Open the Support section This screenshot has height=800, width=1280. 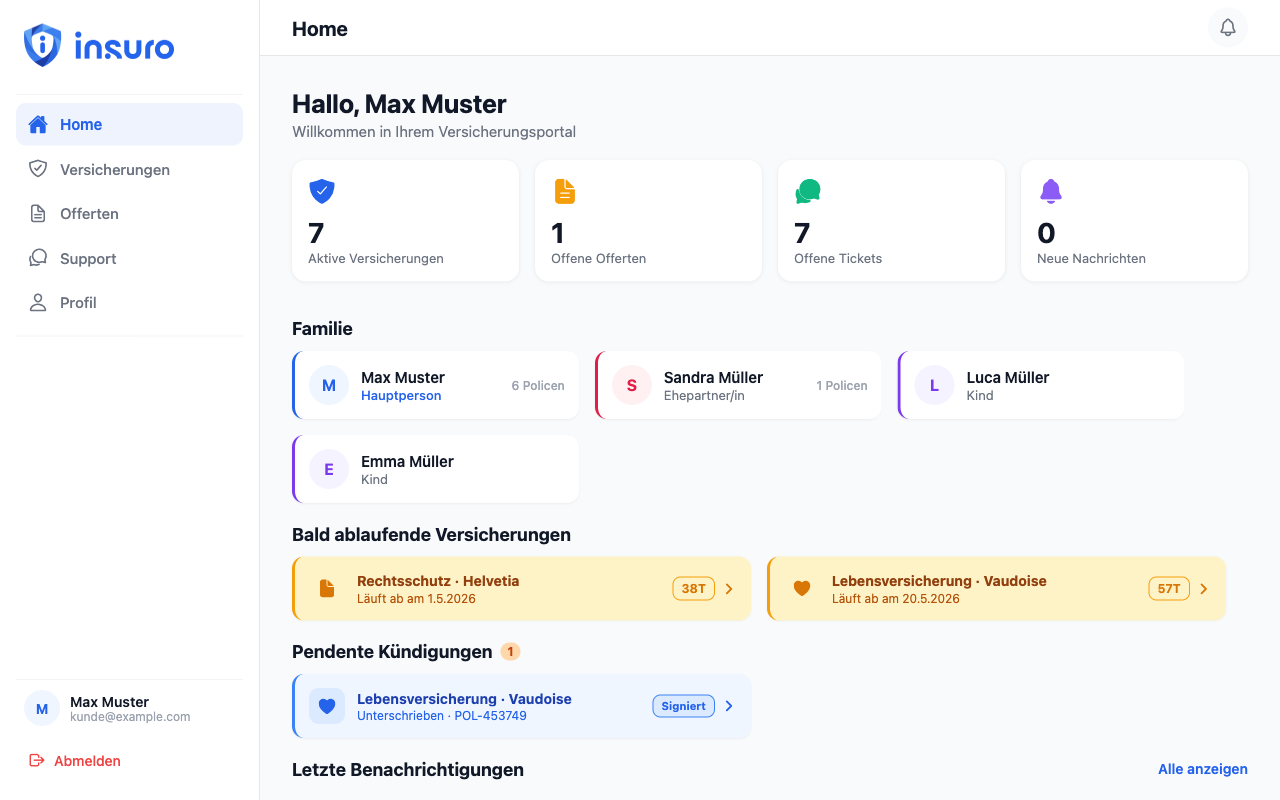pyautogui.click(x=88, y=259)
